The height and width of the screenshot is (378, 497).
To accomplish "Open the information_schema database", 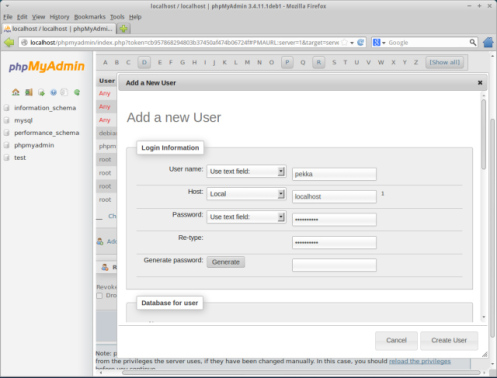I will pyautogui.click(x=45, y=108).
